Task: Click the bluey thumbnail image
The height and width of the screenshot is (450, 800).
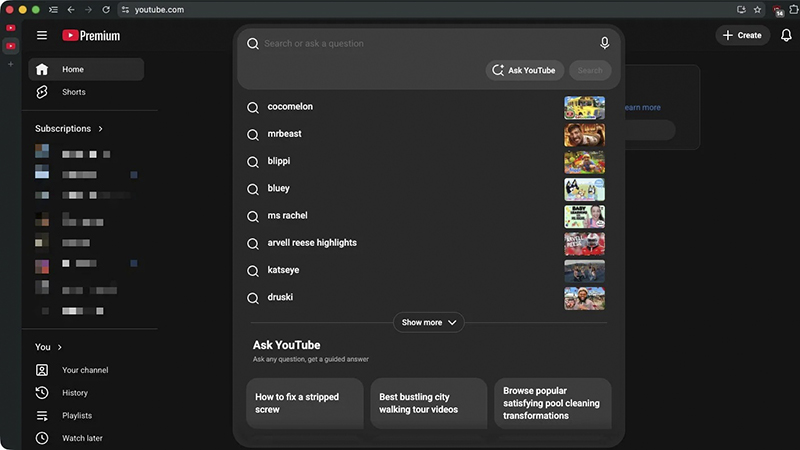Action: (584, 189)
